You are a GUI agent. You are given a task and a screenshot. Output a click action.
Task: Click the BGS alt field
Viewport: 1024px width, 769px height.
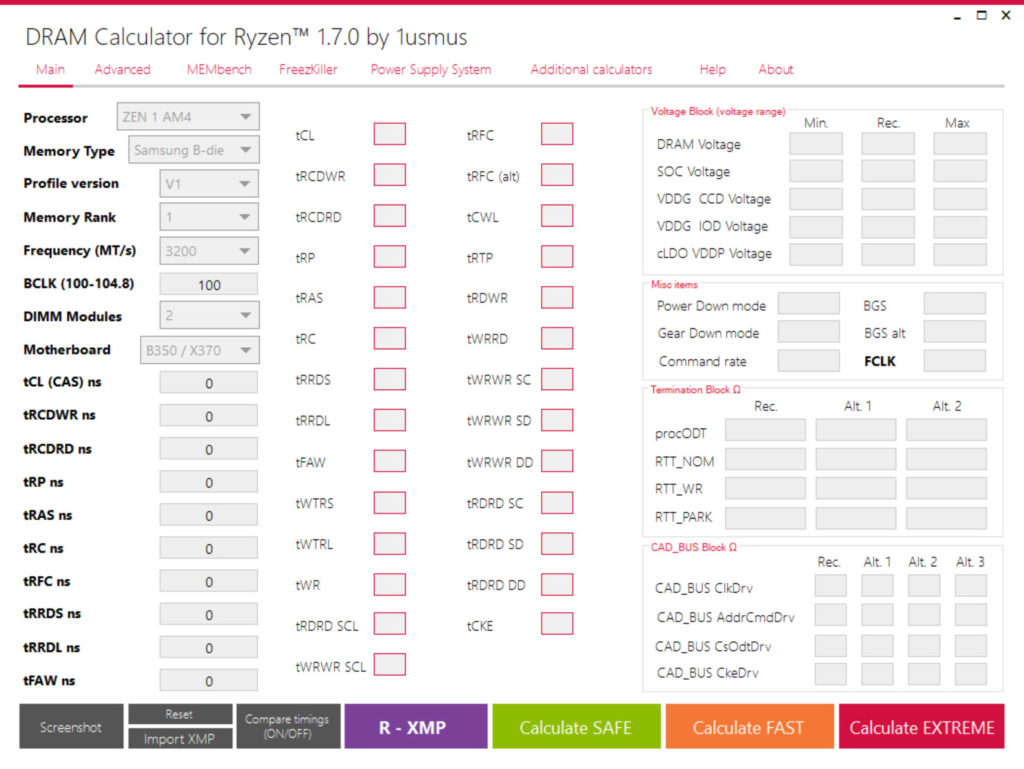coord(955,332)
